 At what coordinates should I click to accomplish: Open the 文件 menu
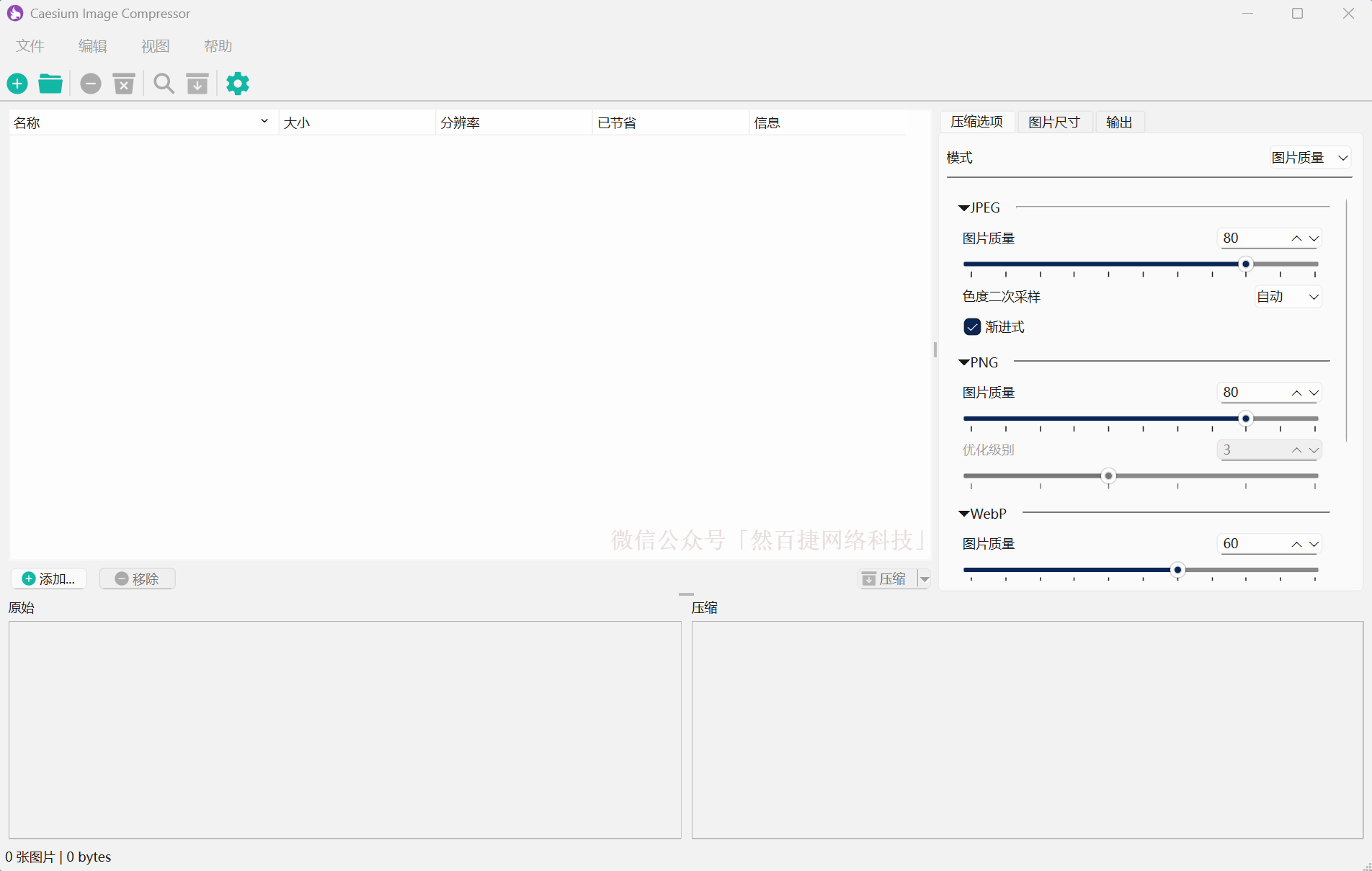click(x=30, y=46)
